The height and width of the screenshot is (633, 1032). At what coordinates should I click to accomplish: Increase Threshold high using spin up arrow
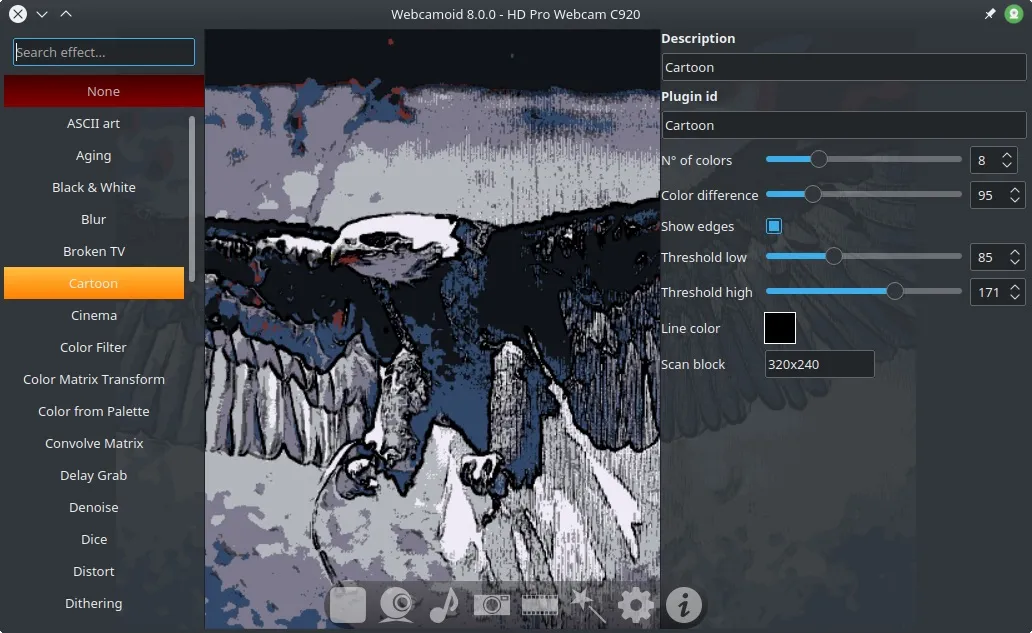[x=1015, y=287]
